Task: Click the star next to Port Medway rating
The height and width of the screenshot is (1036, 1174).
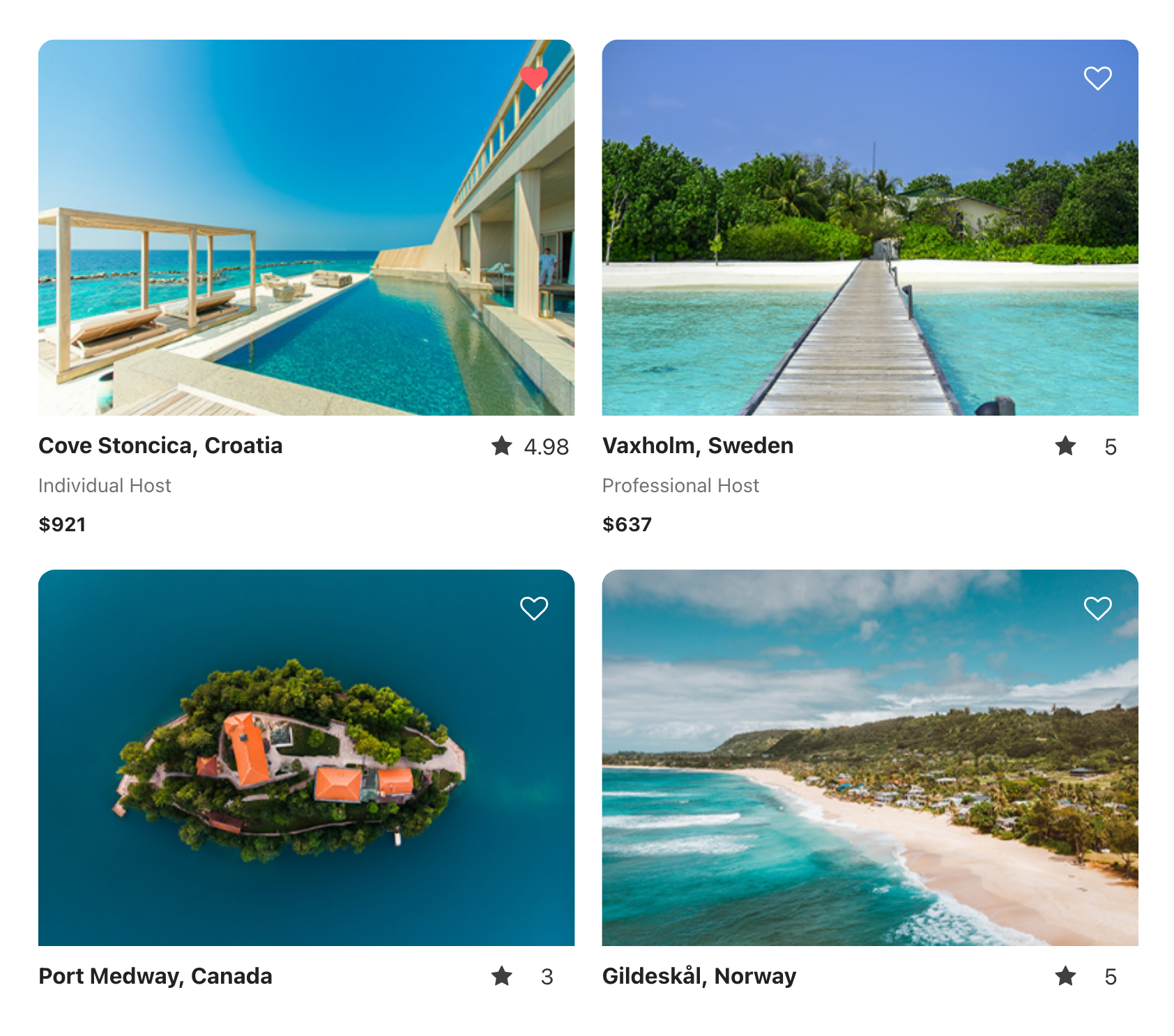Action: tap(502, 976)
